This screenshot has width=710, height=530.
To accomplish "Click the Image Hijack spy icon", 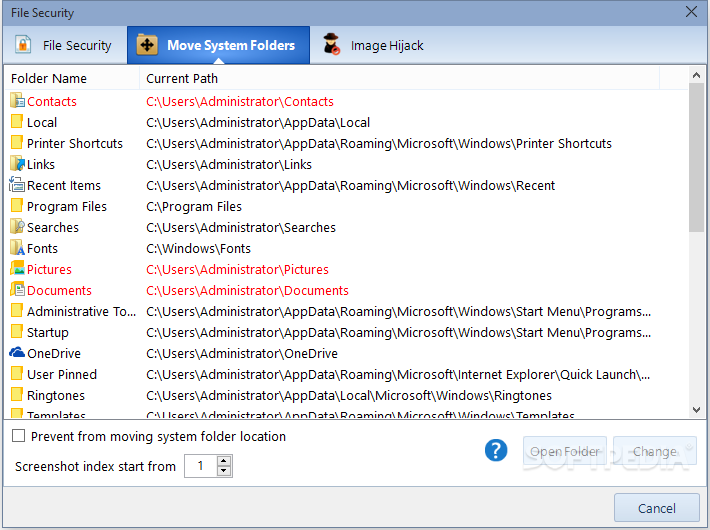I will [331, 44].
